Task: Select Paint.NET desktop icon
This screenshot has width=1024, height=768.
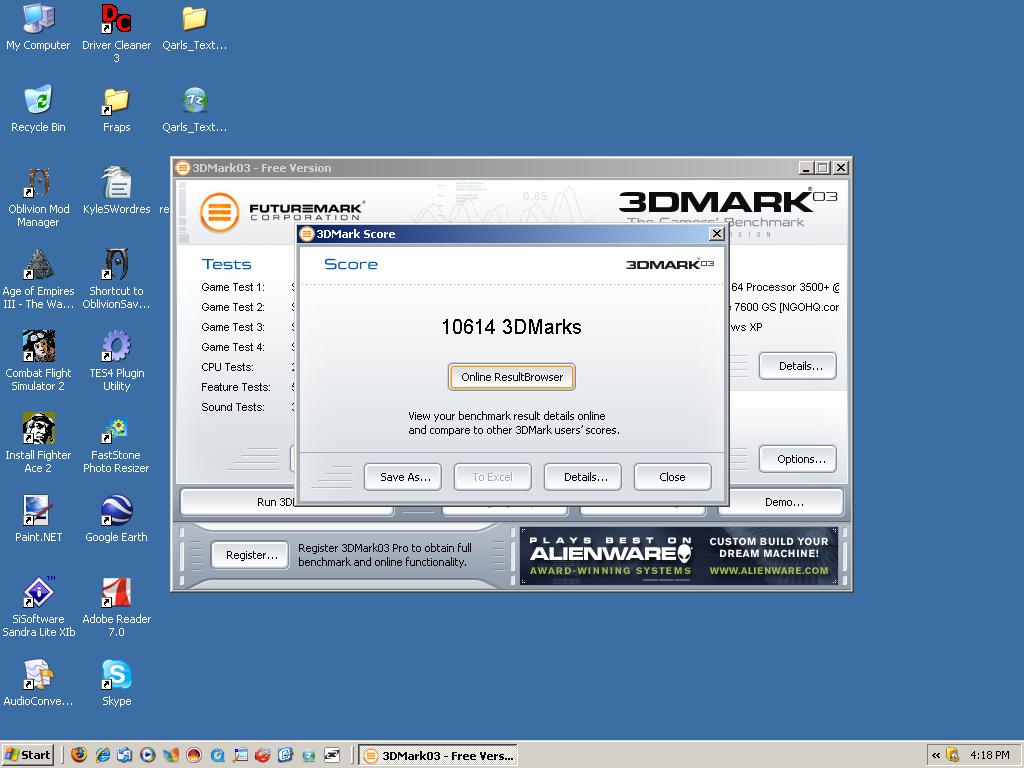Action: pos(38,519)
